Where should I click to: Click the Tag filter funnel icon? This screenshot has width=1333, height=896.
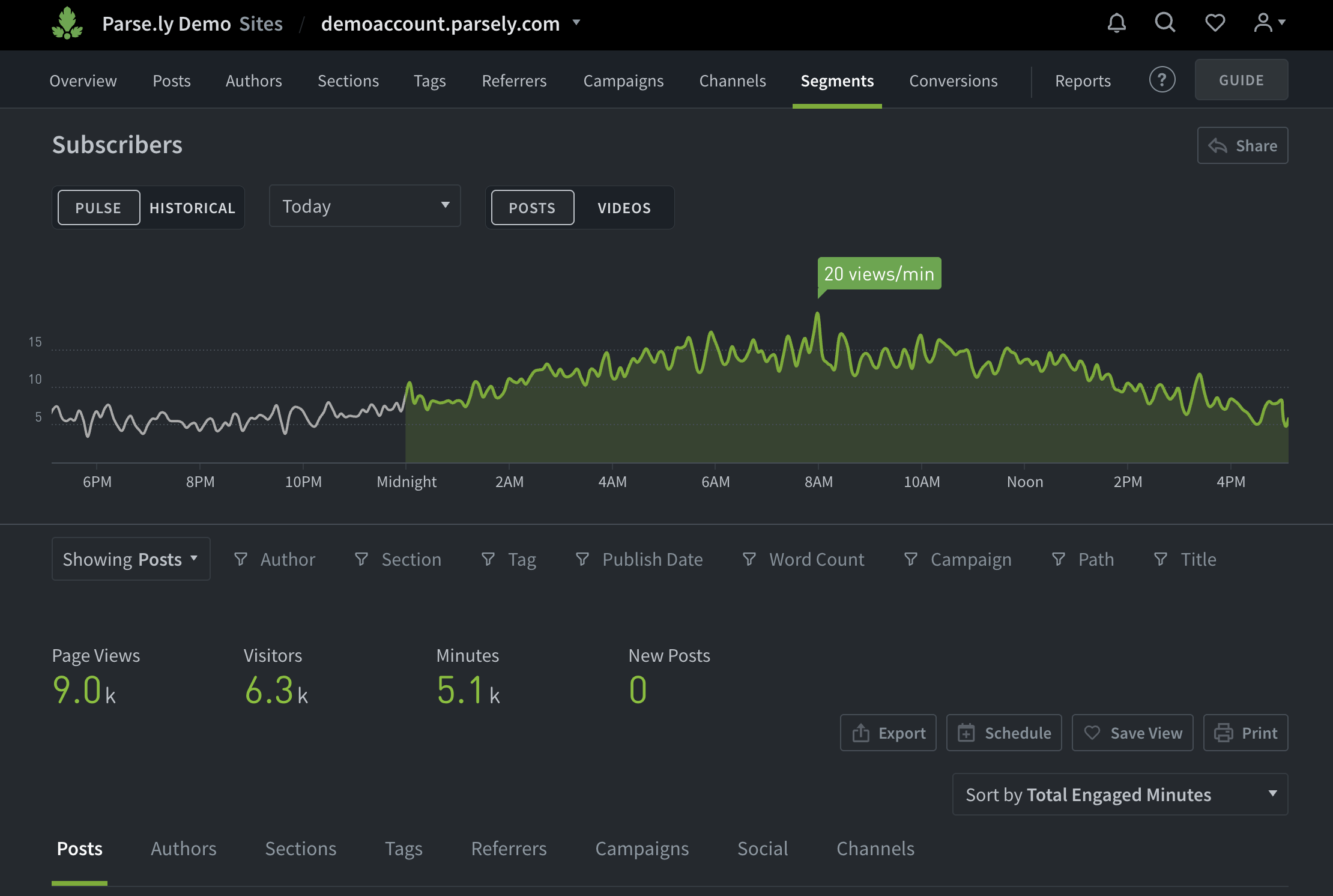click(x=488, y=559)
